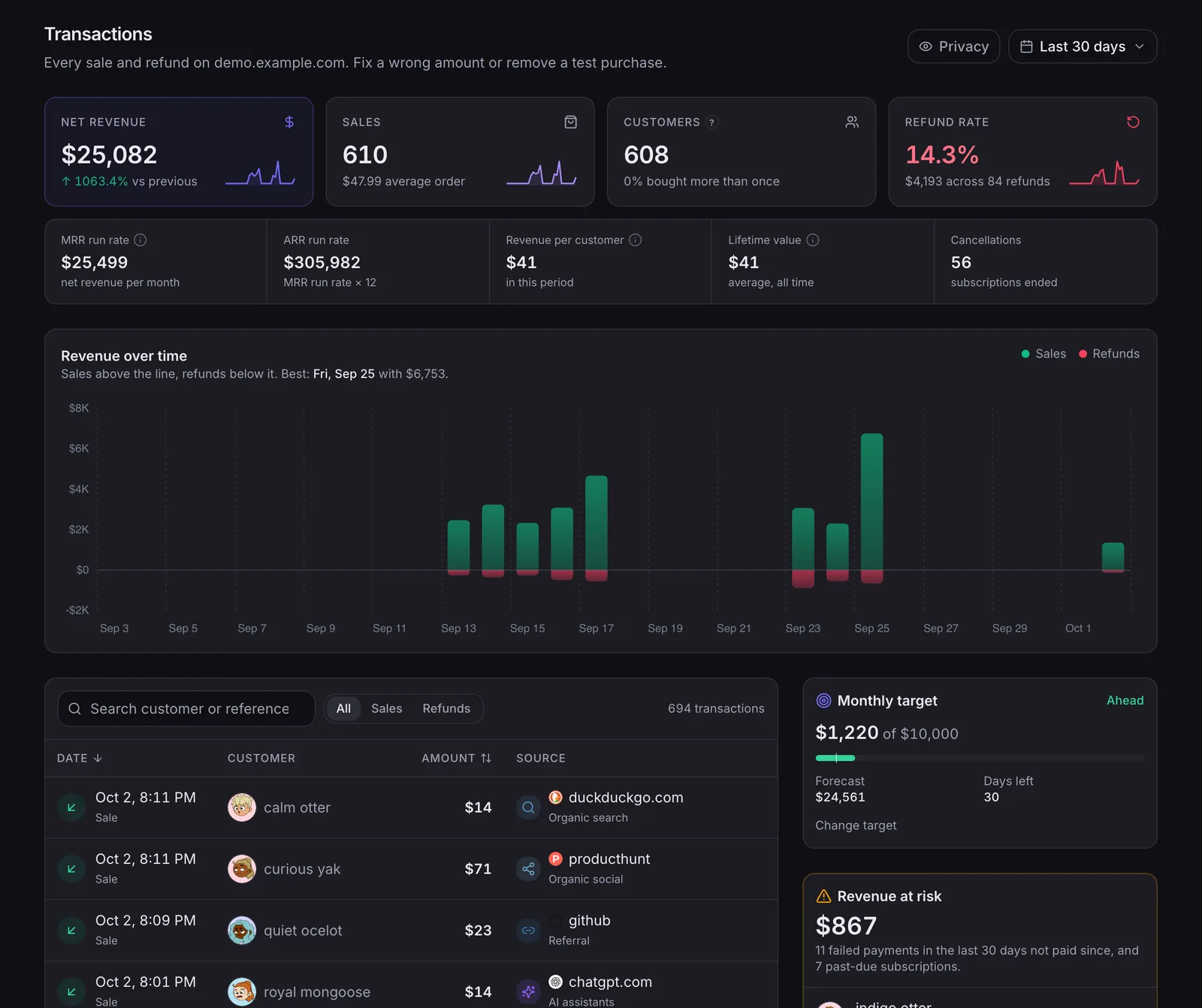Click the info icon beside Lifetime value
The image size is (1202, 1008).
click(813, 240)
